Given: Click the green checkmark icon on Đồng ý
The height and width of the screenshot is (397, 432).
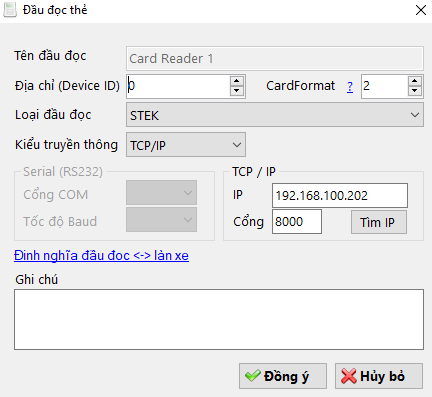Looking at the screenshot, I should (253, 376).
